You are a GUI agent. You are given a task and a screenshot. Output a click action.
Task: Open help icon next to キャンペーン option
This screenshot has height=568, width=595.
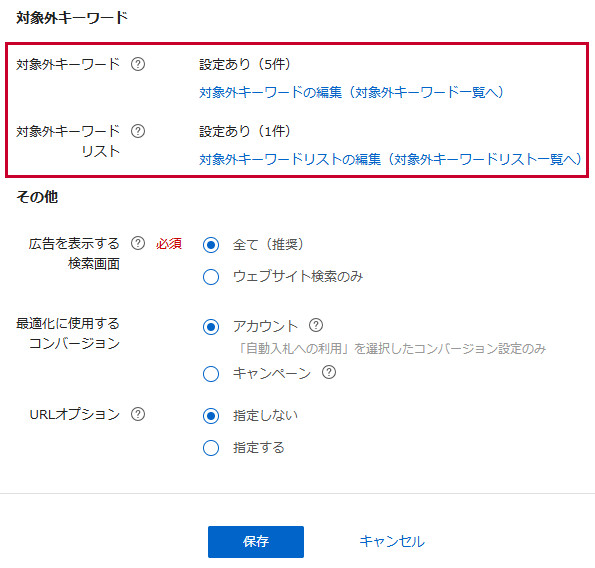point(329,372)
